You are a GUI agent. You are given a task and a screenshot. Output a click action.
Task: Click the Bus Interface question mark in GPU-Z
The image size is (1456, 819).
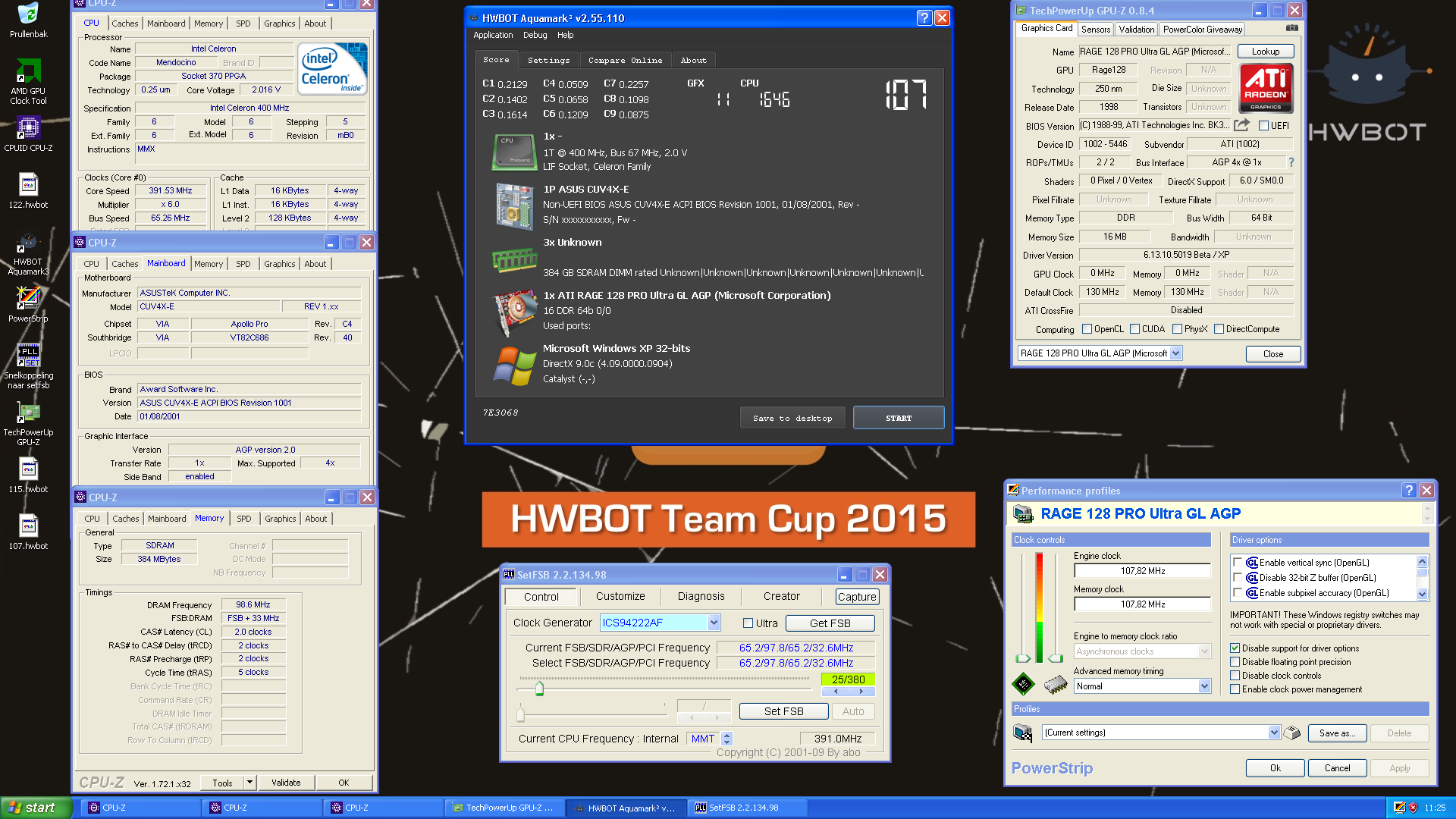(1291, 162)
